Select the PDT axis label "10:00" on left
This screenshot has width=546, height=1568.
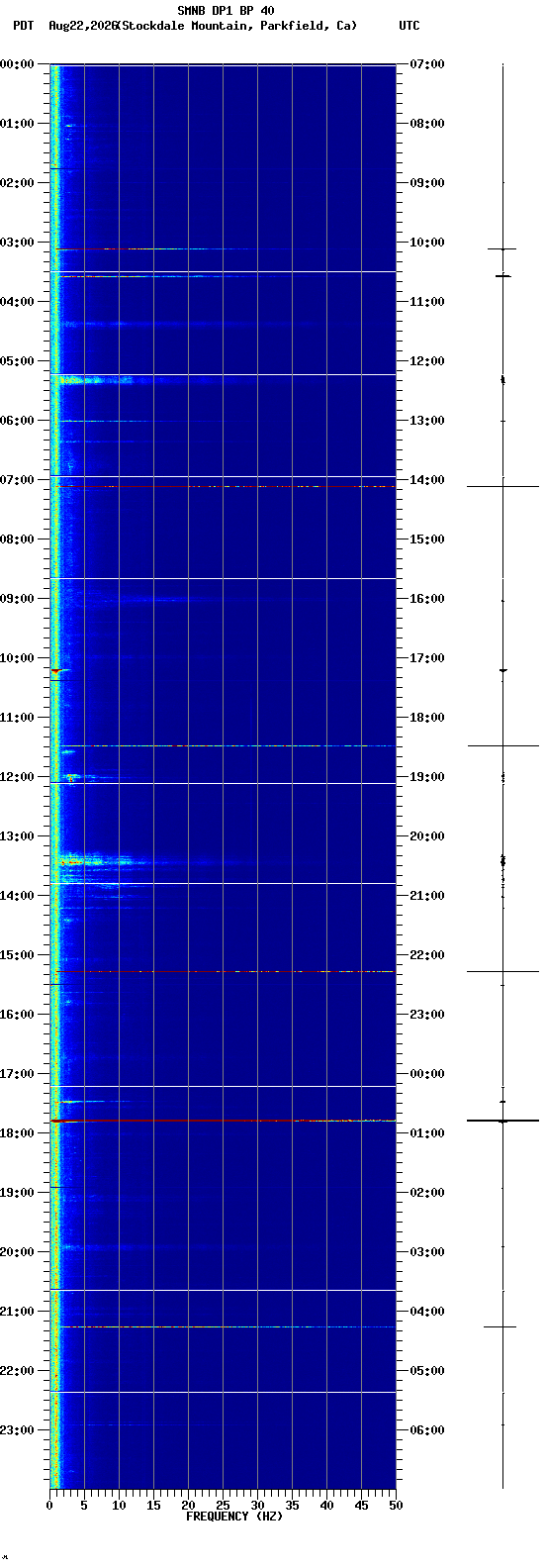[17, 658]
